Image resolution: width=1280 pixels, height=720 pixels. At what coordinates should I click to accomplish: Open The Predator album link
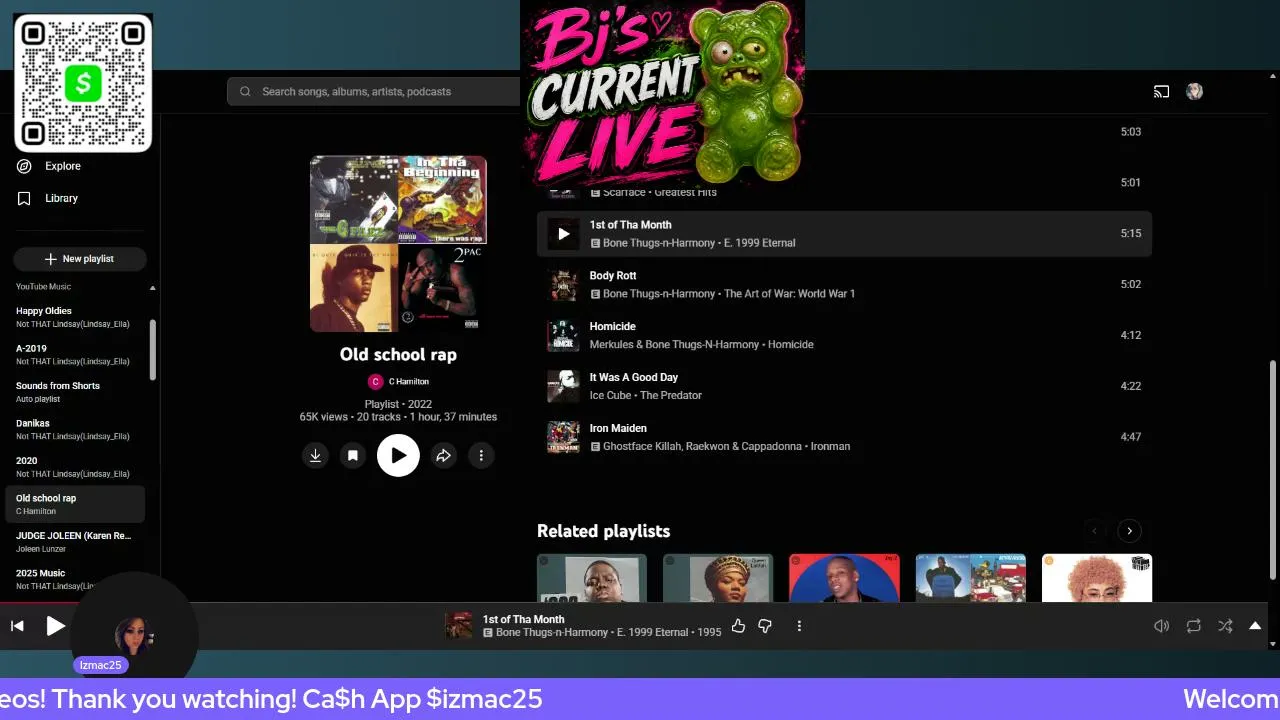click(x=671, y=396)
